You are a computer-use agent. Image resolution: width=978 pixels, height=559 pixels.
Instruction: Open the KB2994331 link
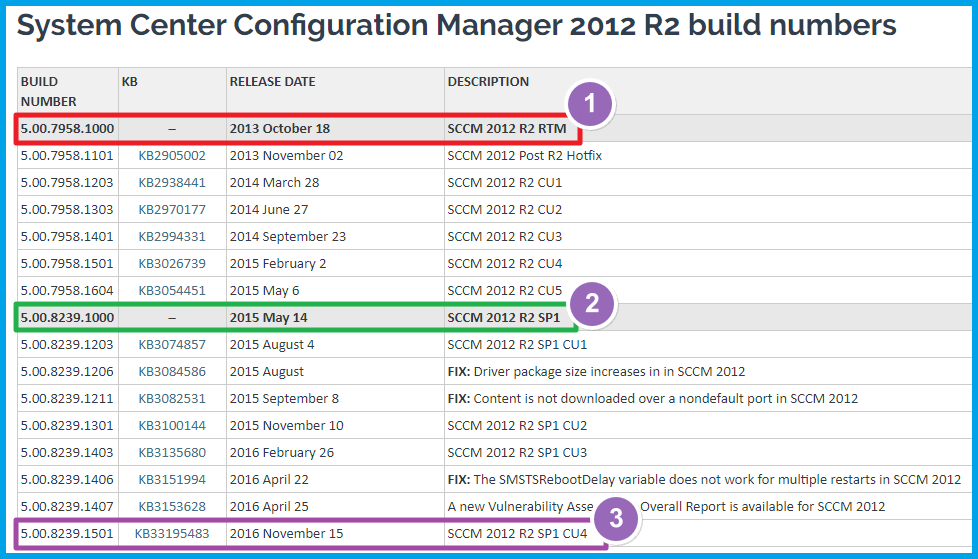click(x=172, y=236)
